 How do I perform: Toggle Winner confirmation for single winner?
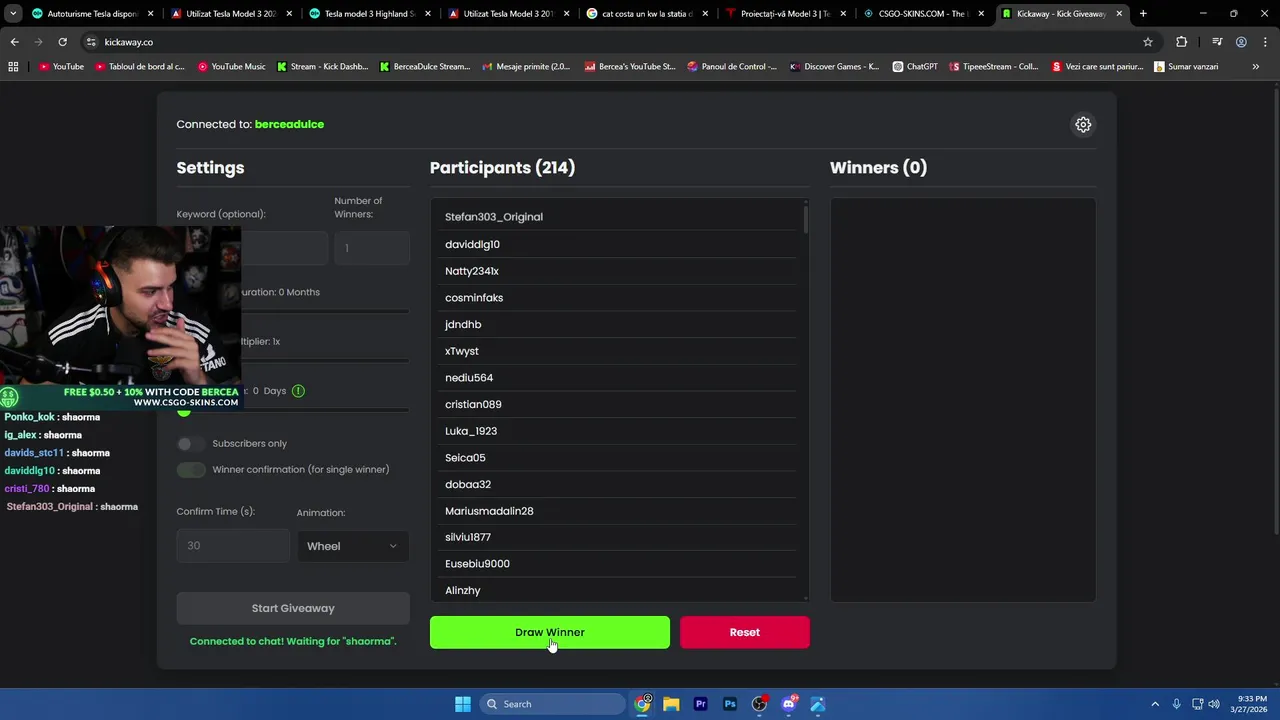coord(191,470)
